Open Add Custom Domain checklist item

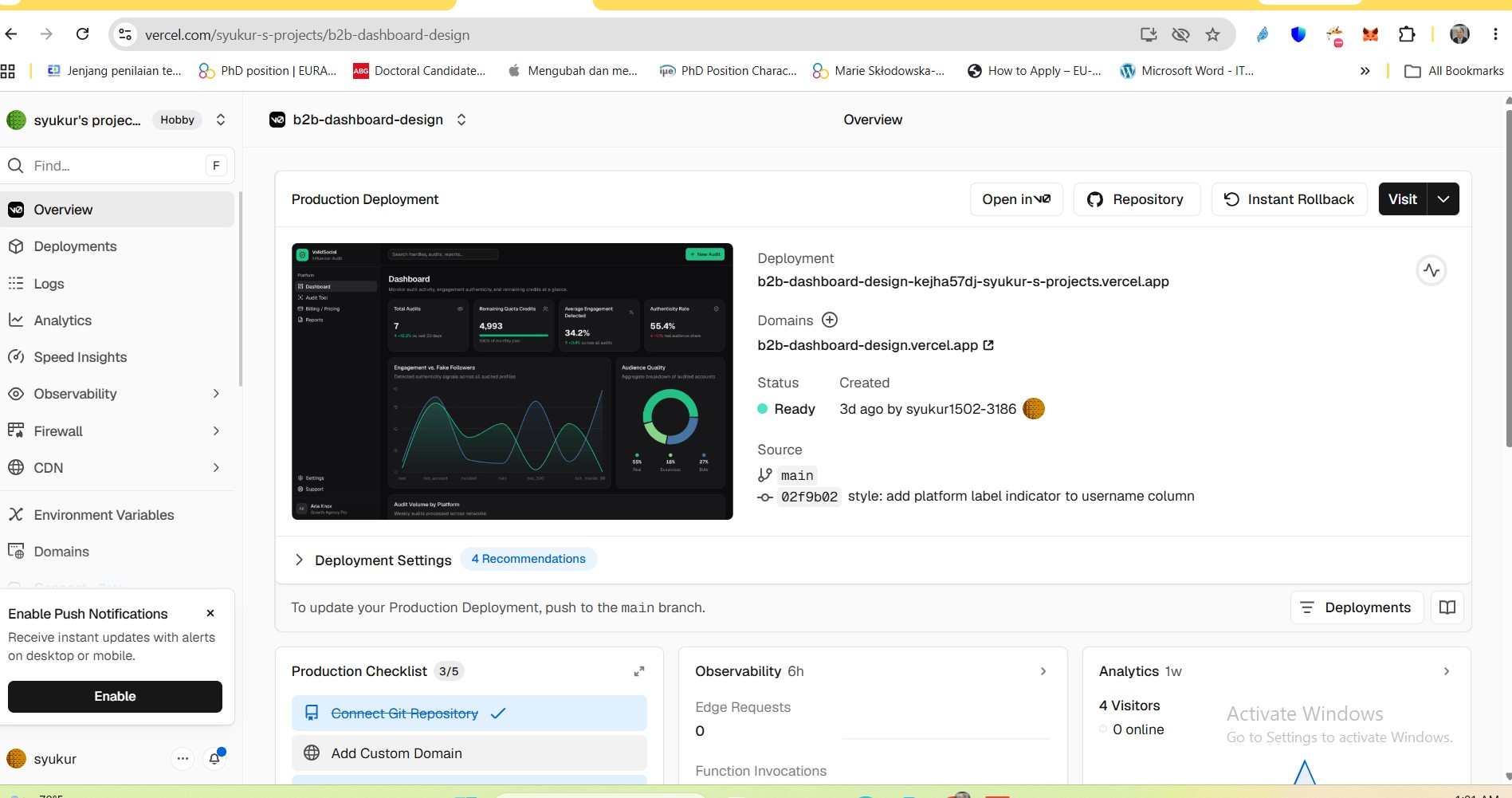pyautogui.click(x=469, y=753)
